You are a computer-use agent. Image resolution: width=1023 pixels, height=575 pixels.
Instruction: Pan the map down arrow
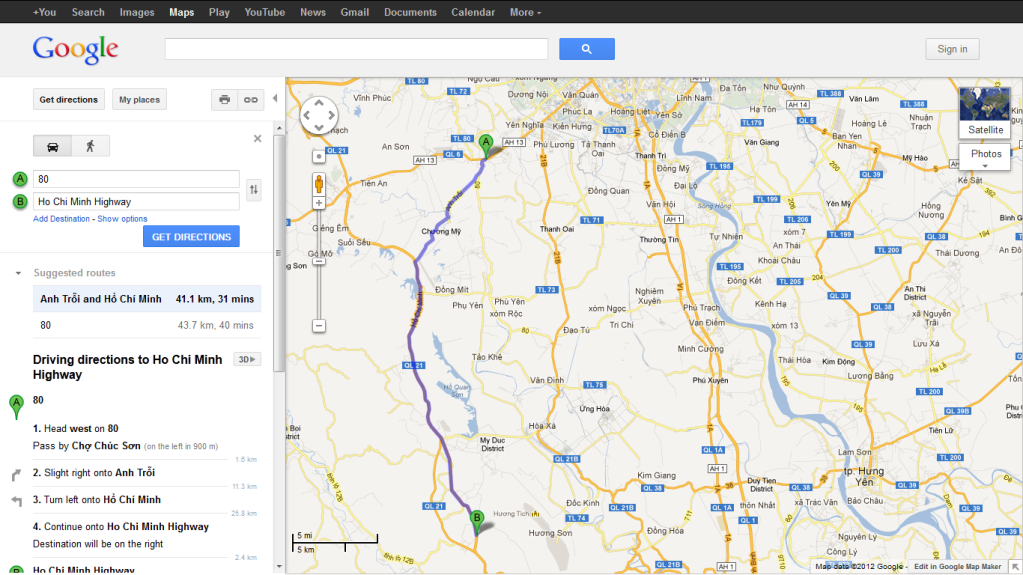click(x=319, y=128)
